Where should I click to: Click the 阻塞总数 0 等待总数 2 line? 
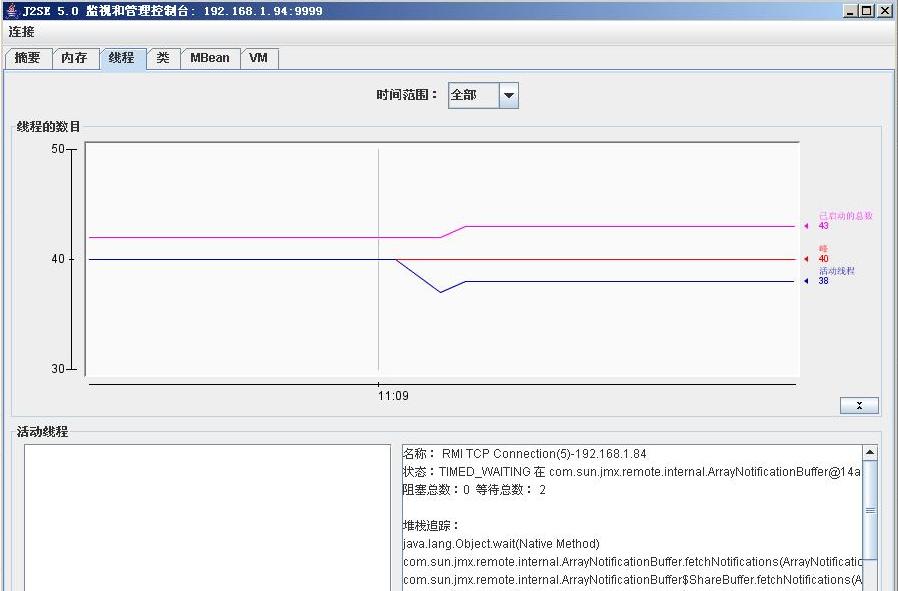474,490
